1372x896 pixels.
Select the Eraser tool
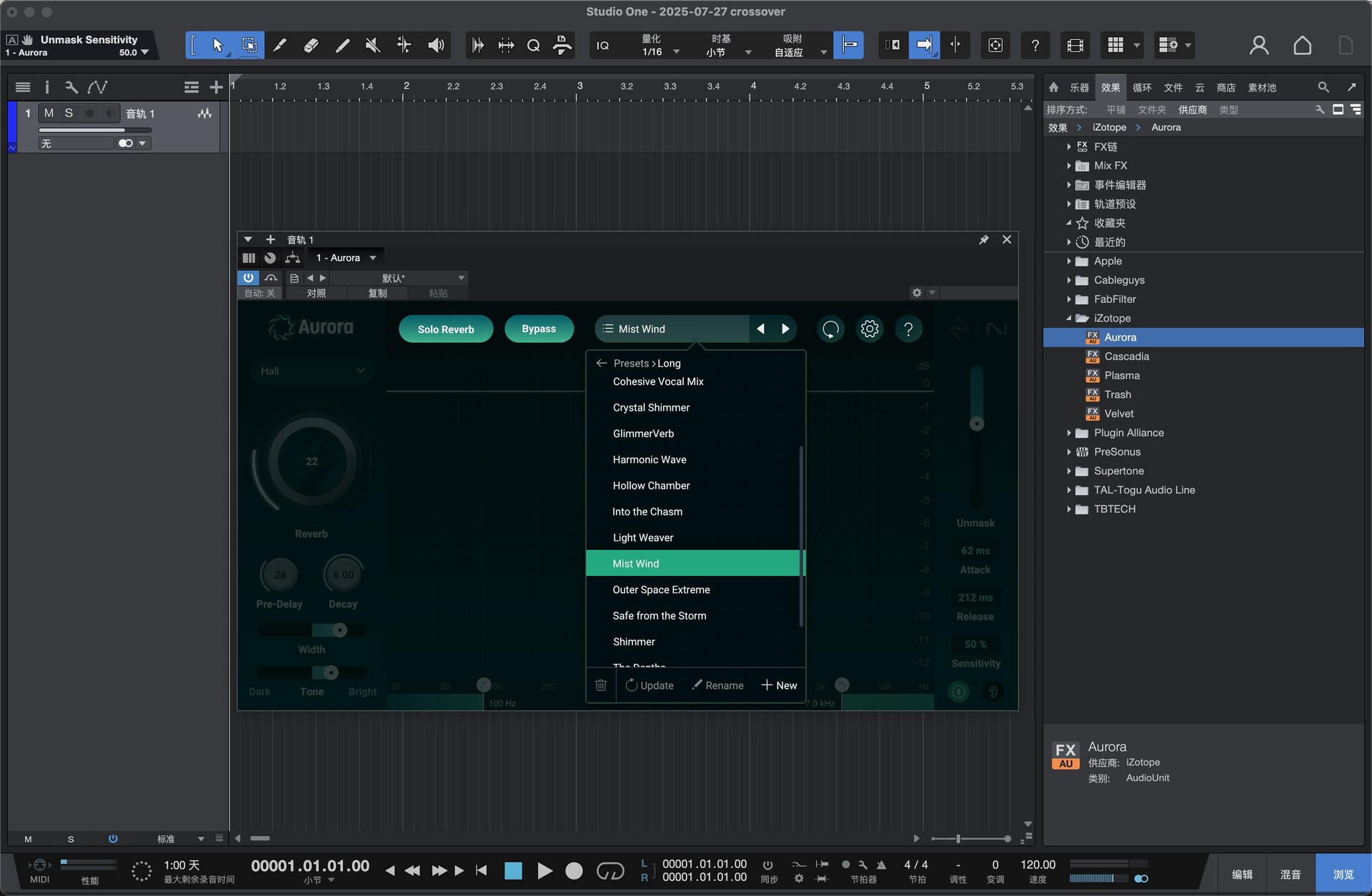311,46
